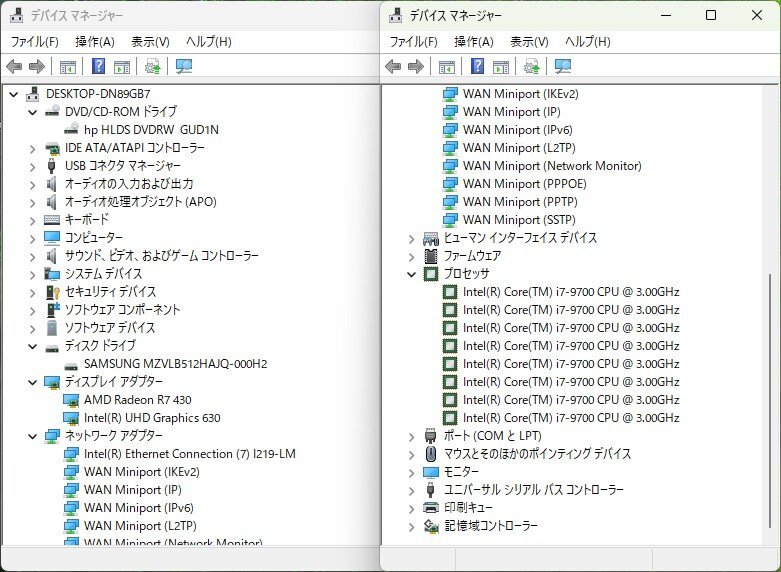Collapse ディスク ドライブ node

click(33, 346)
